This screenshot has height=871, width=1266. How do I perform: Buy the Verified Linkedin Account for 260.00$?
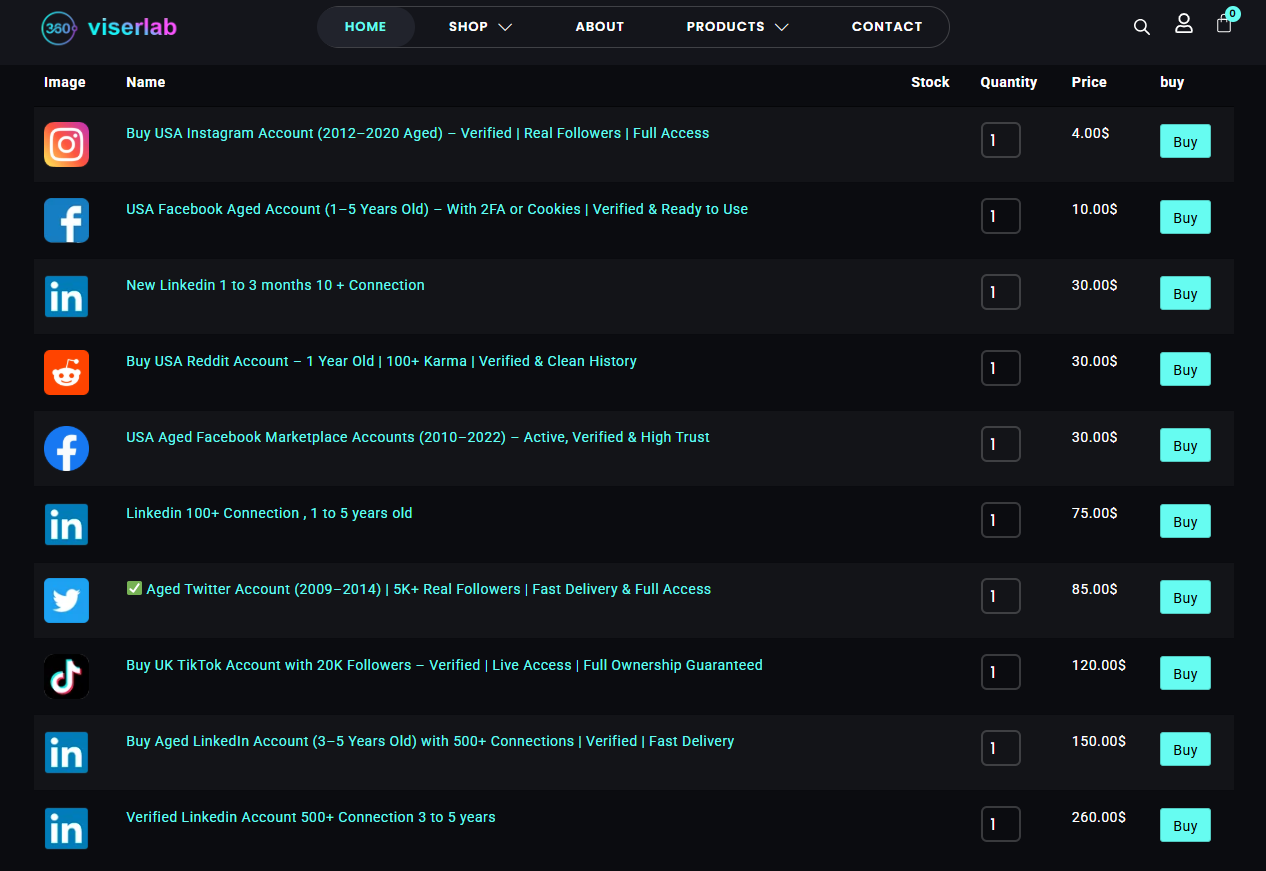coord(1185,826)
